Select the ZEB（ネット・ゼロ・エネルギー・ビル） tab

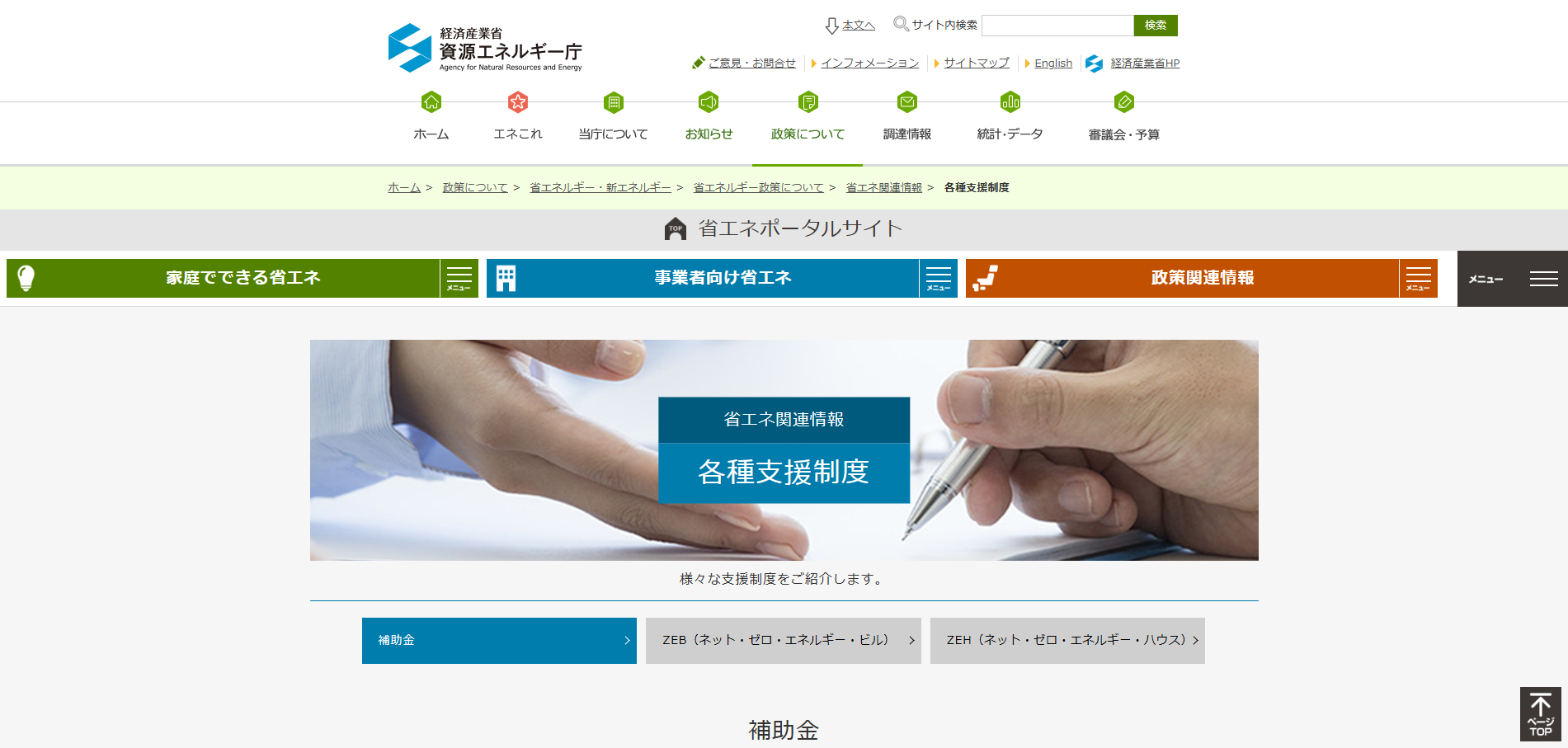tap(783, 641)
